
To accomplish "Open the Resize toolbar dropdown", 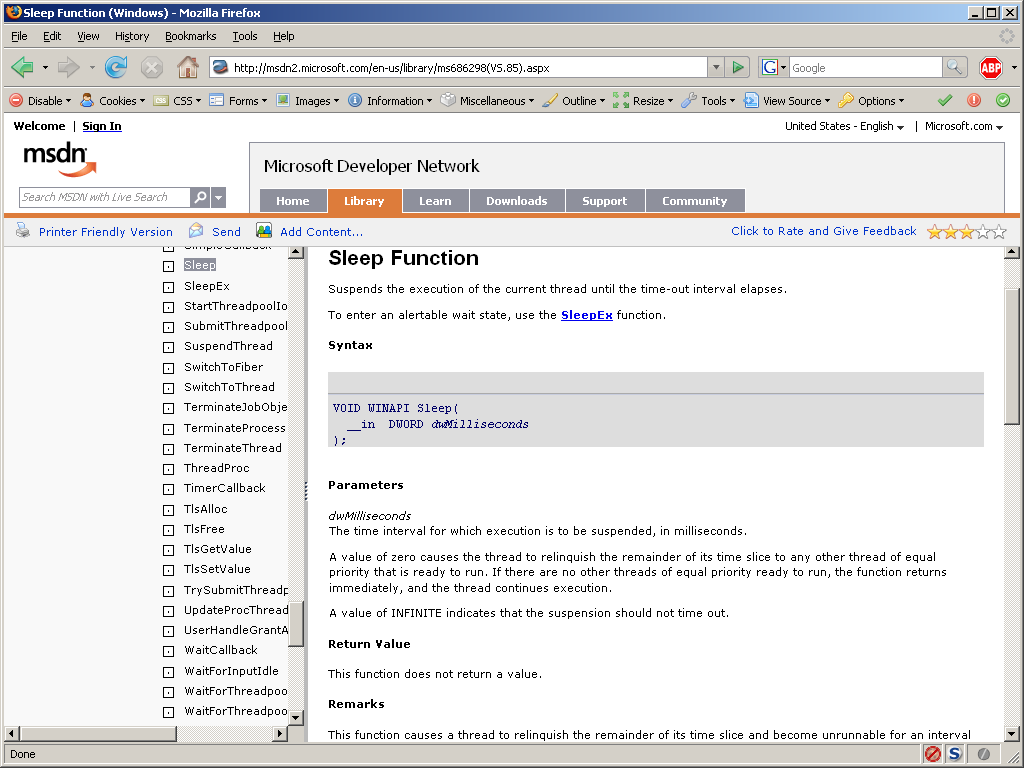I will coord(643,101).
